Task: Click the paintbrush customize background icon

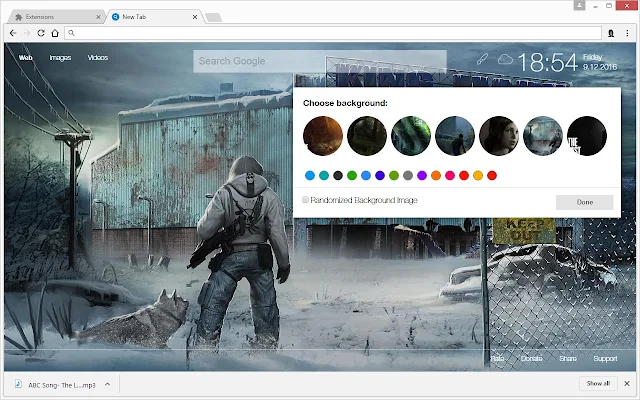Action: coord(482,59)
